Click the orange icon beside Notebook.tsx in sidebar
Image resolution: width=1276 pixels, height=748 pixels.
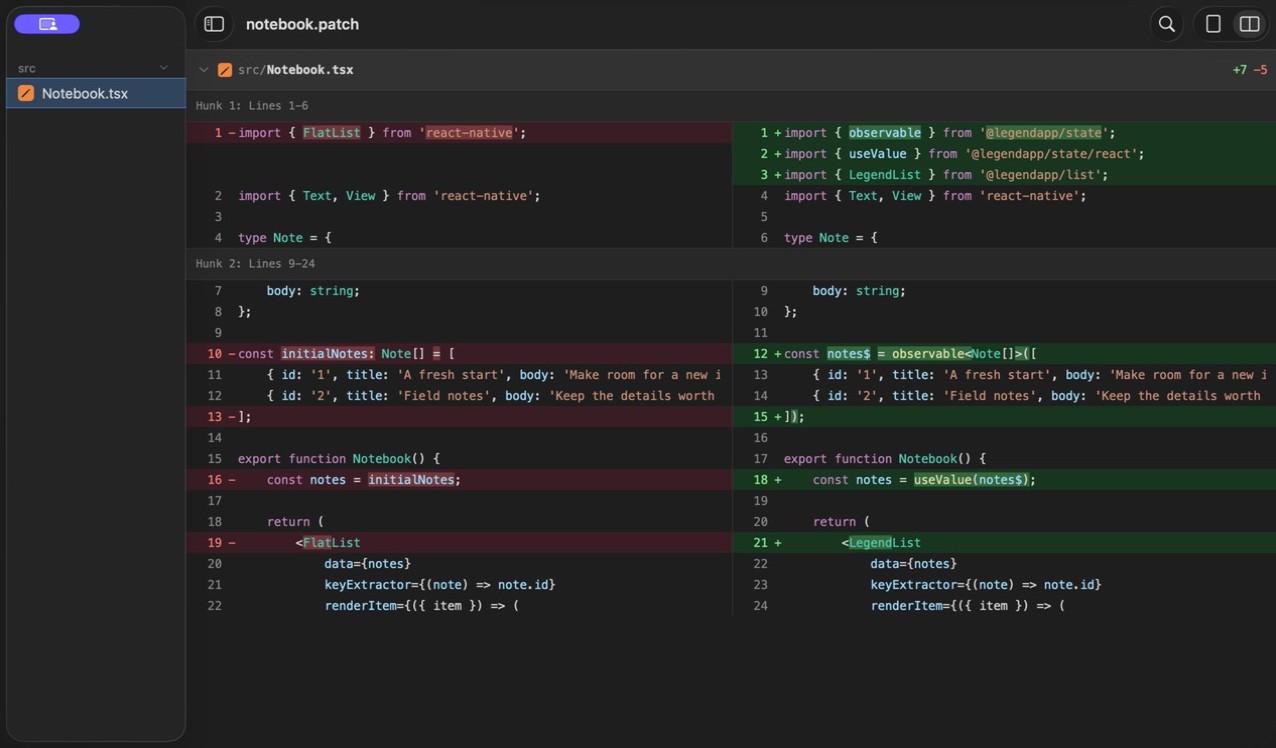(x=26, y=93)
